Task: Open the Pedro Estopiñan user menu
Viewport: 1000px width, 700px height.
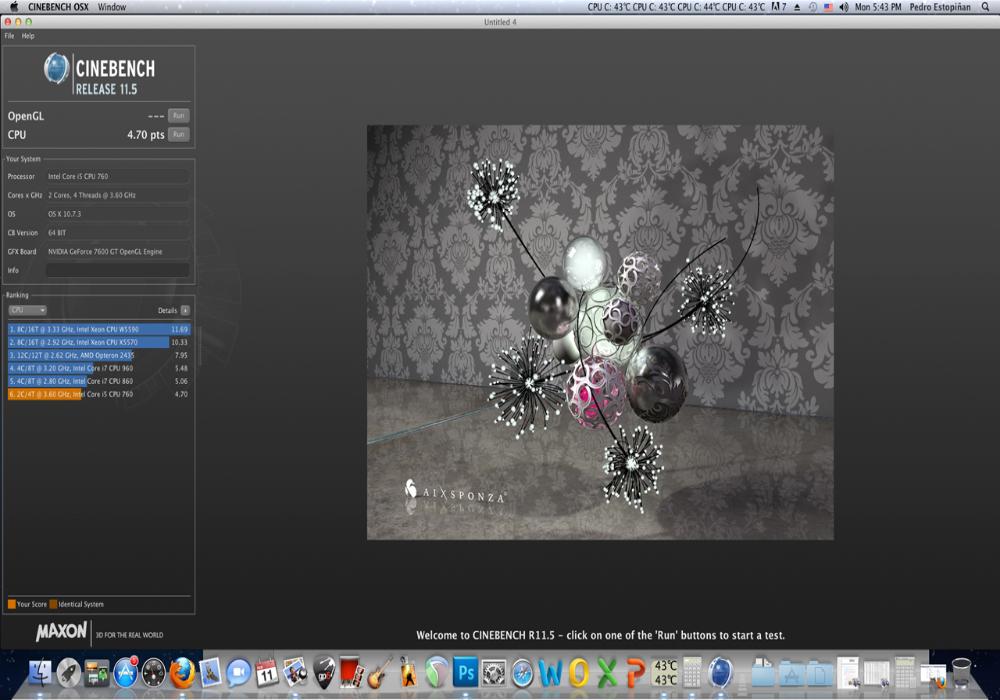Action: (940, 7)
